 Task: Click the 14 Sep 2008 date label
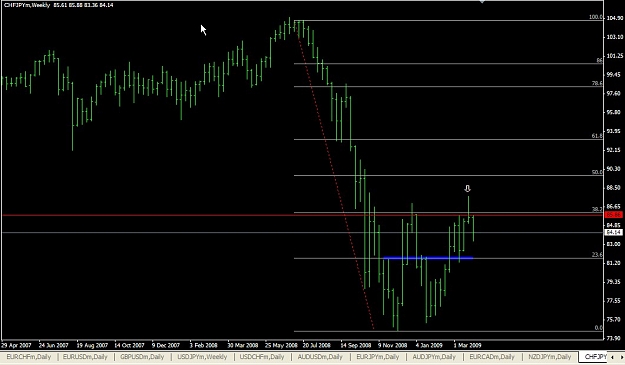356,345
